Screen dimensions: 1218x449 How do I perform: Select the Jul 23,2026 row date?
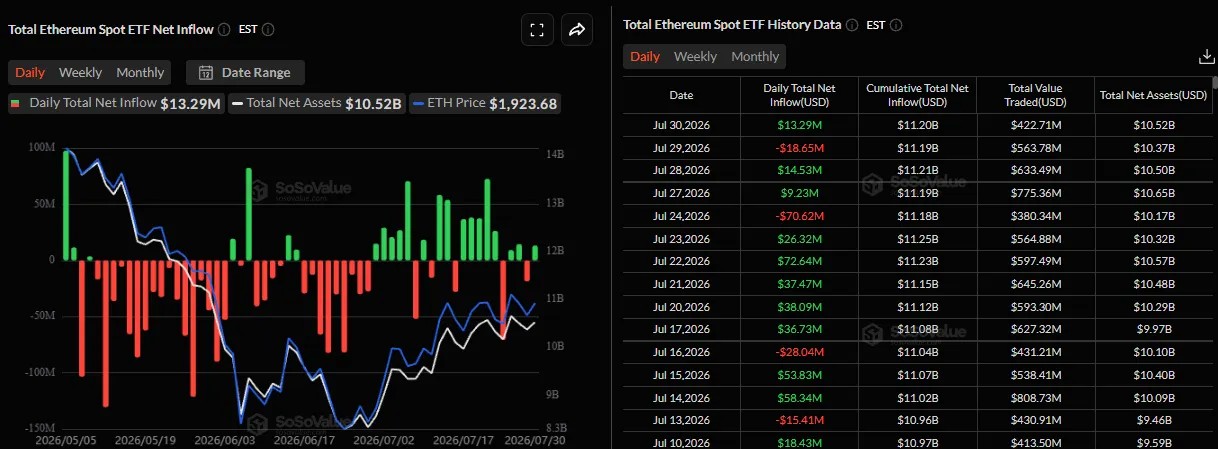(x=681, y=238)
